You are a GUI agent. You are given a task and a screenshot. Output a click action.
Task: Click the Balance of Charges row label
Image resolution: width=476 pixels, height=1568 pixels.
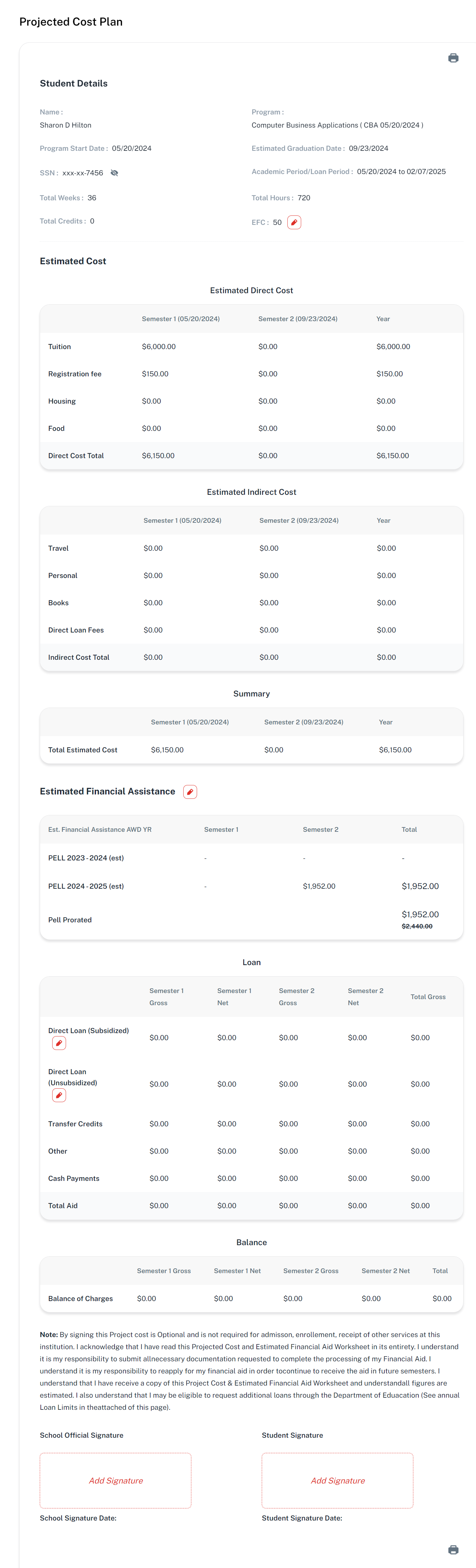pos(81,1298)
